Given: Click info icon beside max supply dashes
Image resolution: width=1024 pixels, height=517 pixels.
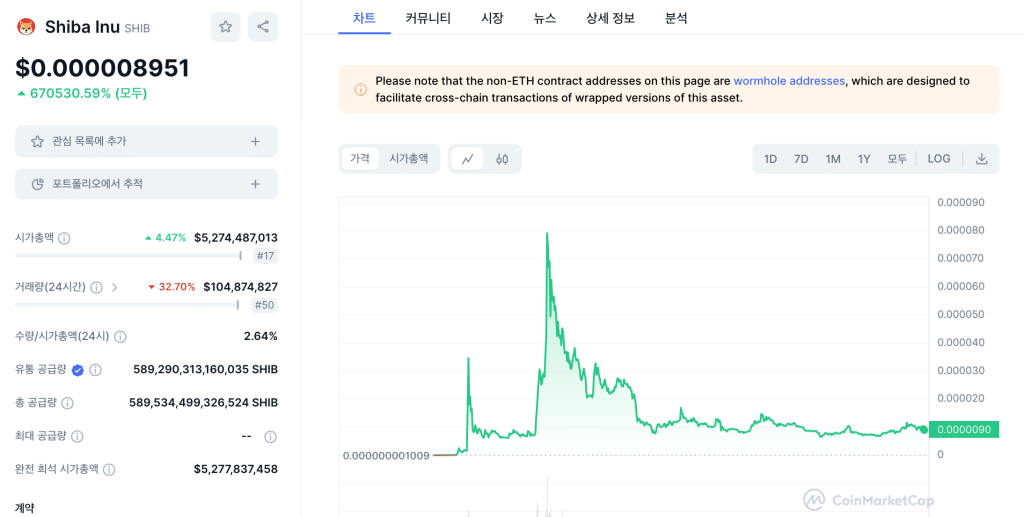Looking at the screenshot, I should point(270,437).
